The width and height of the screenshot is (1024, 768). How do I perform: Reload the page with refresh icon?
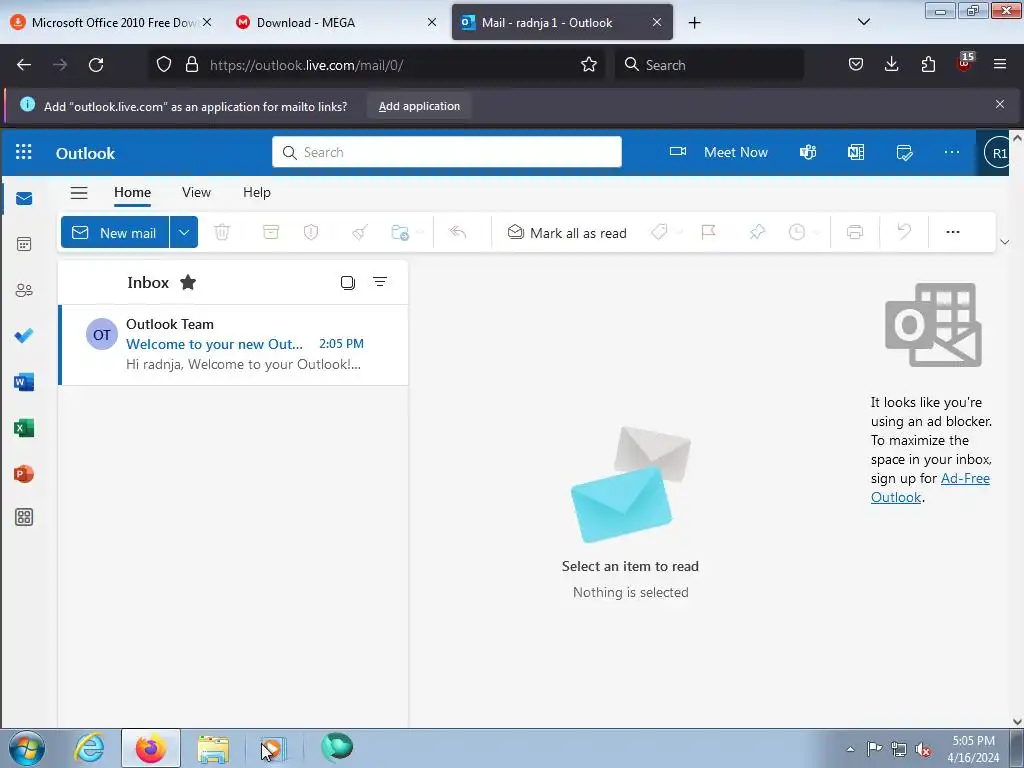[x=96, y=65]
